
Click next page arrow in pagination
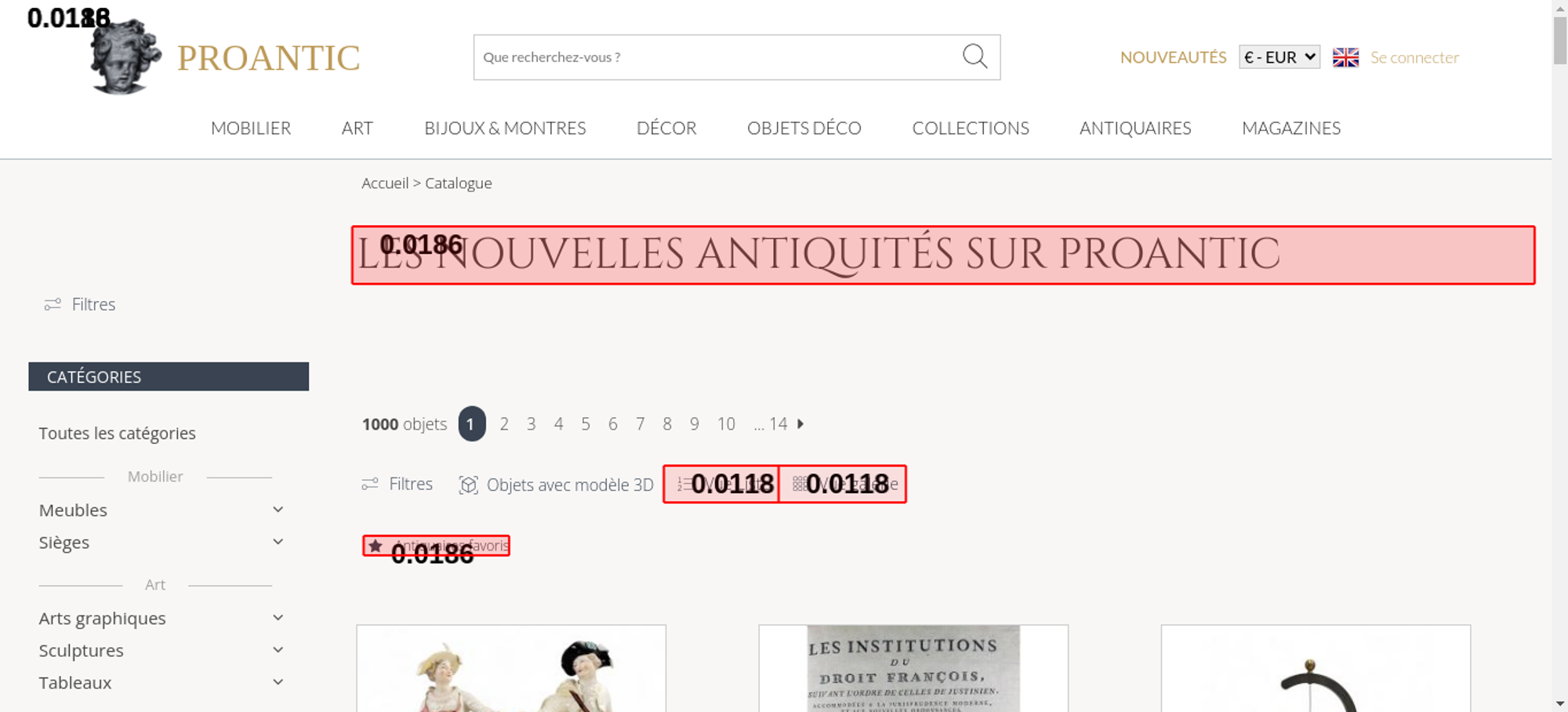[x=800, y=423]
